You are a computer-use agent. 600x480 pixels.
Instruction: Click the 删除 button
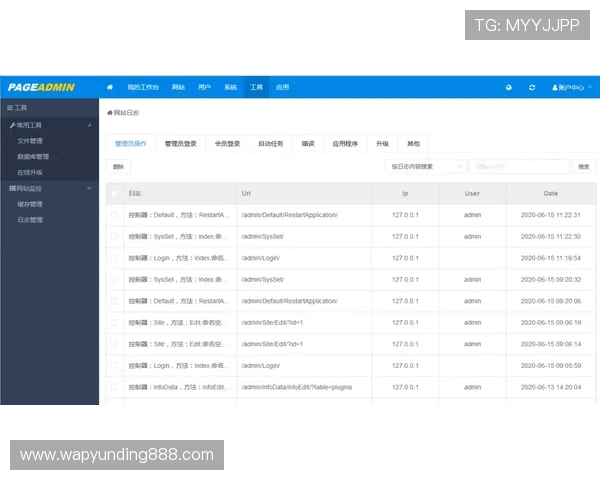click(118, 166)
